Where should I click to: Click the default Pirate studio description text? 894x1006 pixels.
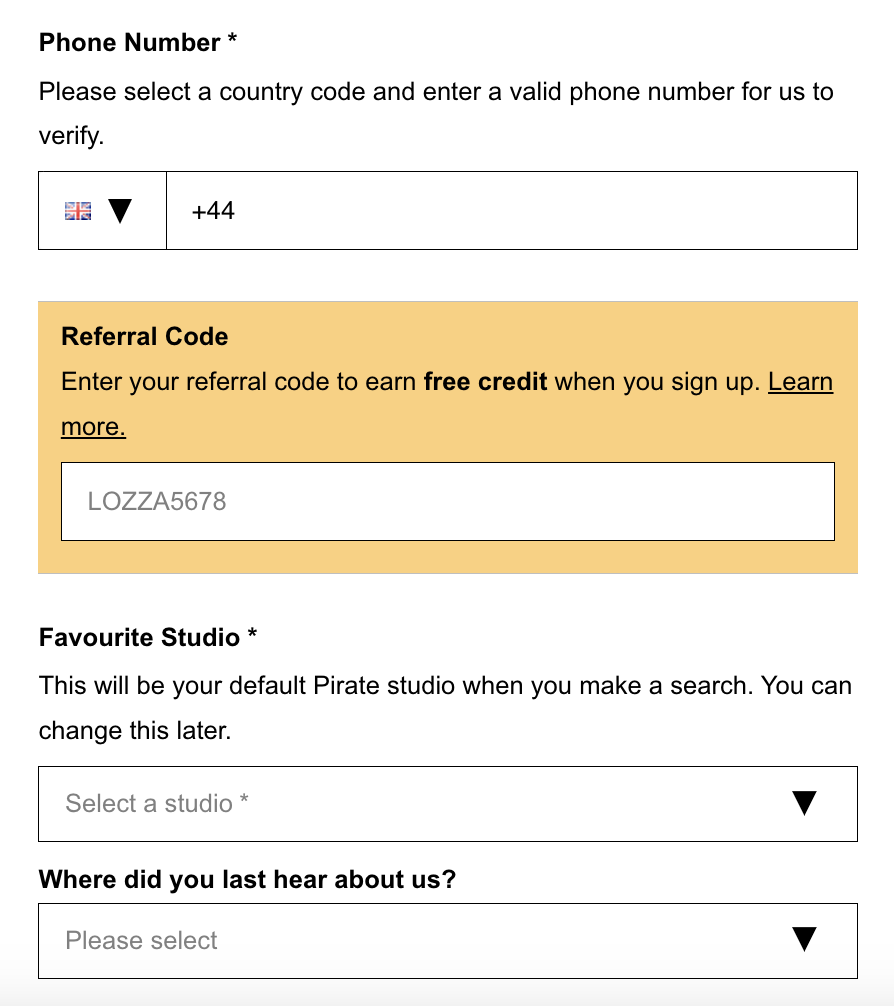[445, 708]
